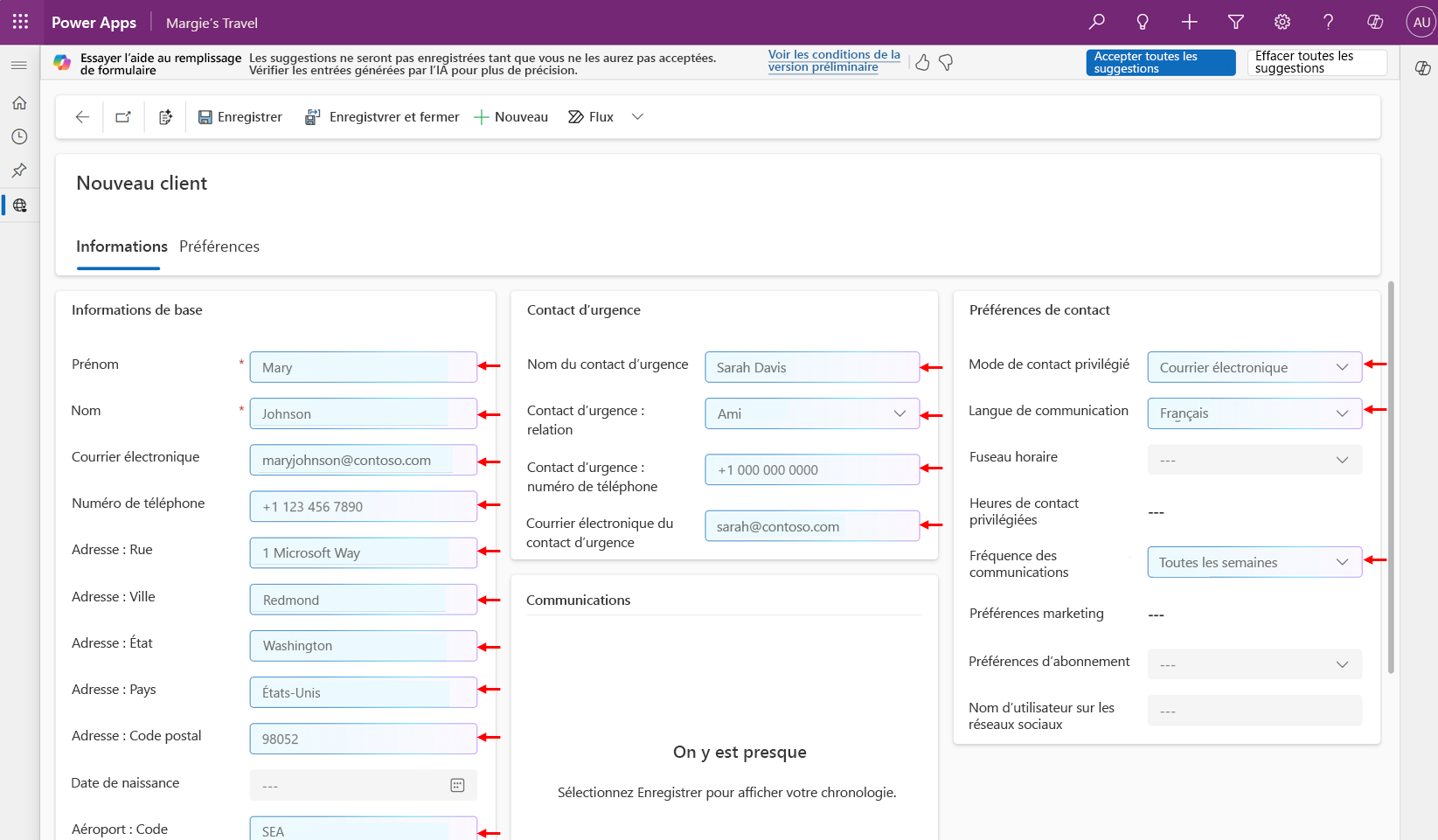The height and width of the screenshot is (840, 1438).
Task: Accept all suggestions button
Action: tap(1161, 62)
